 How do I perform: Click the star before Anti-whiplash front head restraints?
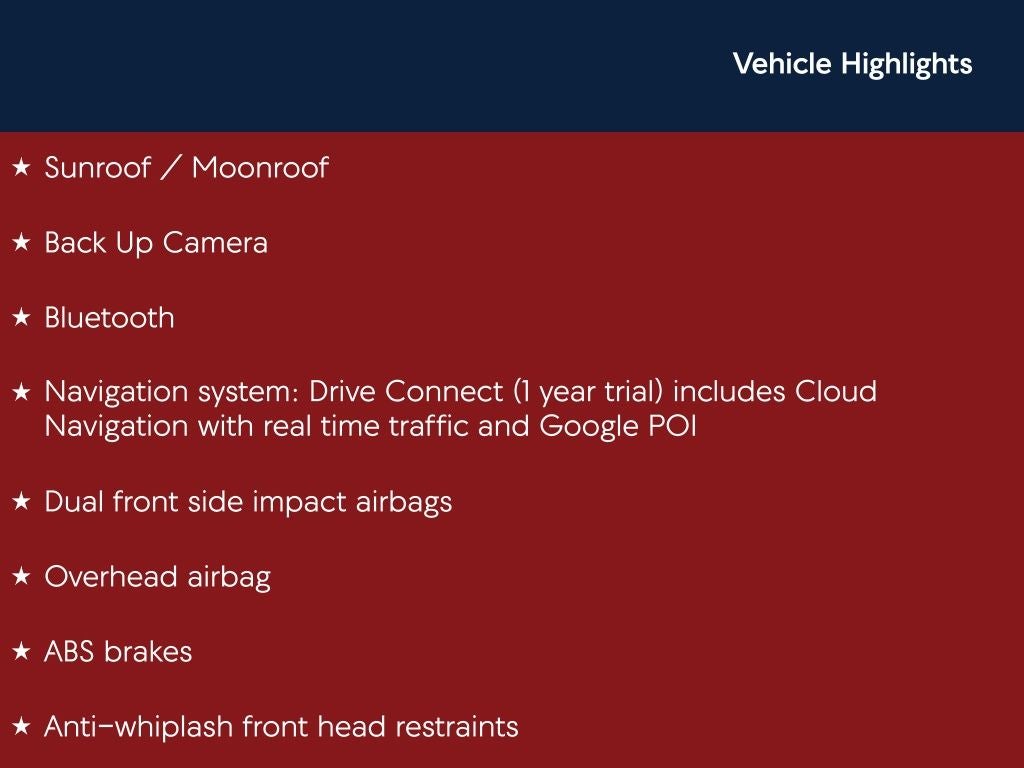pos(21,727)
